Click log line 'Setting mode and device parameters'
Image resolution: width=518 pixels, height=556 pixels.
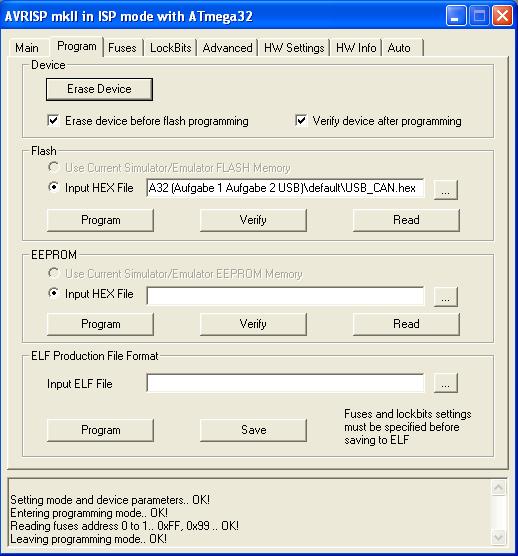pyautogui.click(x=110, y=500)
